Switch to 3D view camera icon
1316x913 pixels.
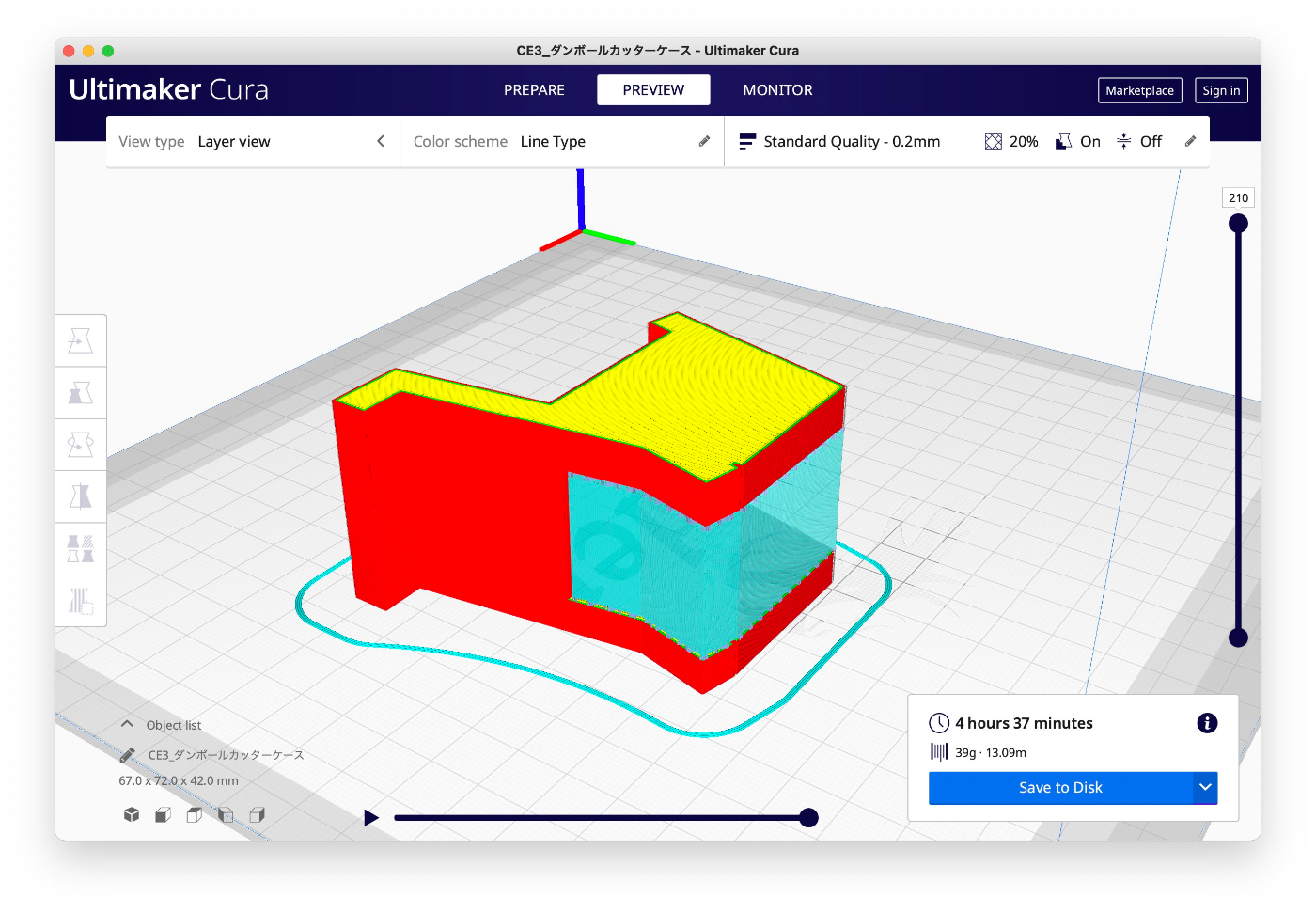pos(132,814)
